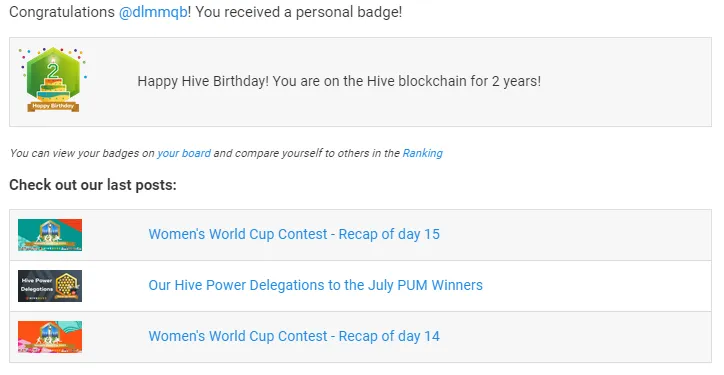Viewport: 724px width, 375px height.
Task: Go to the Ranking page link
Action: tap(422, 153)
